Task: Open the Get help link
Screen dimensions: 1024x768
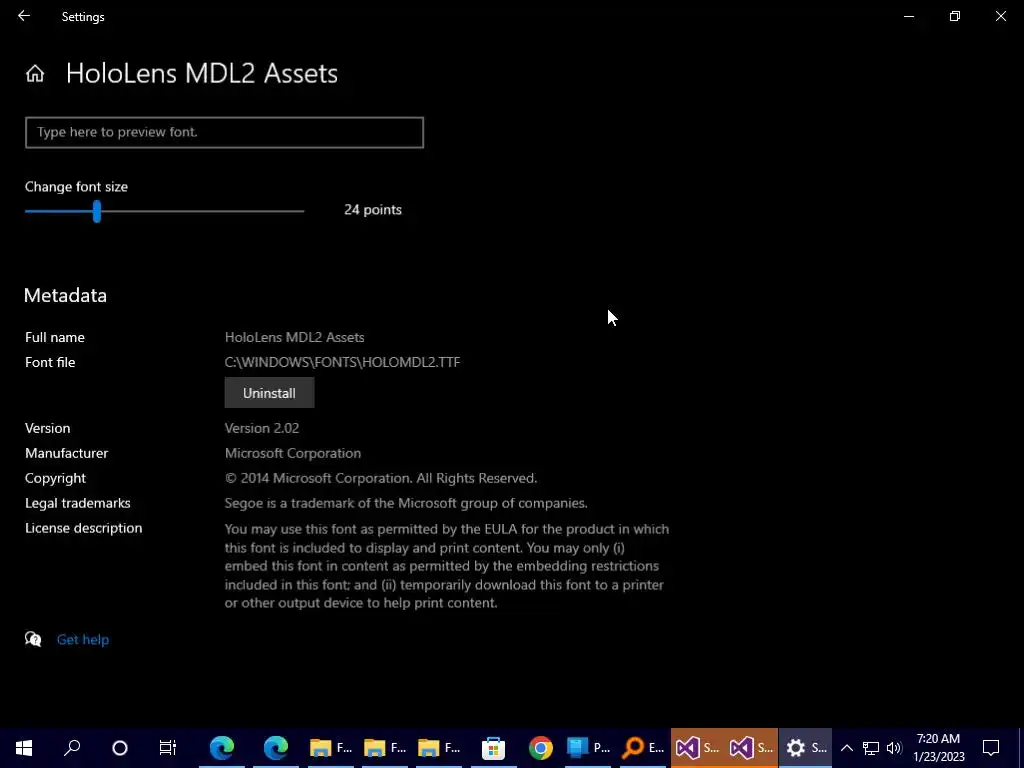Action: (x=83, y=639)
